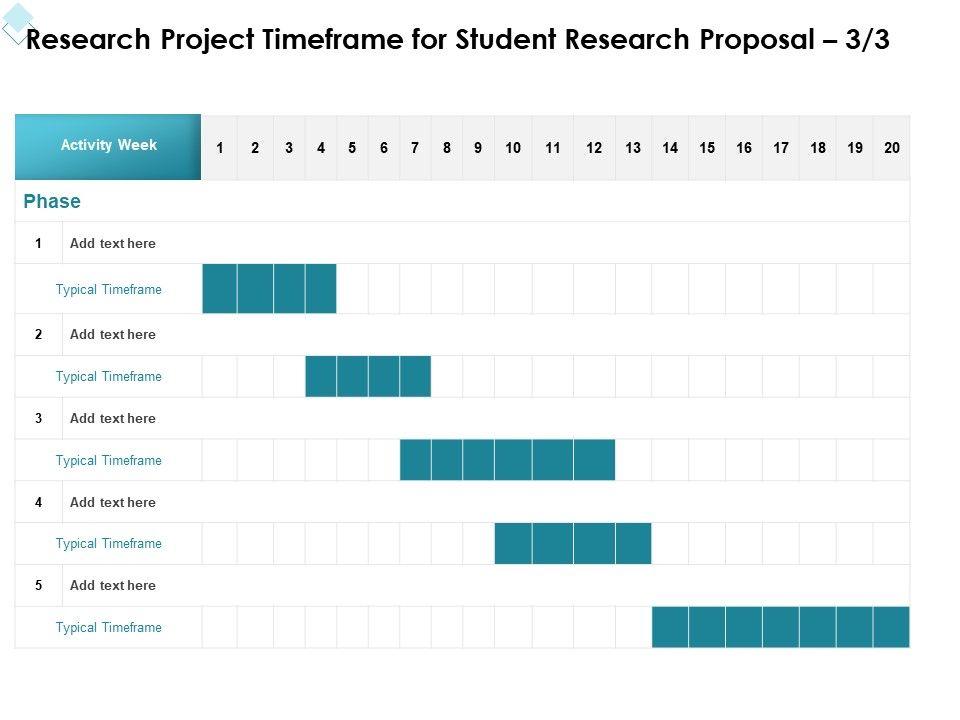Viewport: 960px width, 720px height.
Task: Select phase 5 "Add text here" placeholder
Action: pos(113,585)
